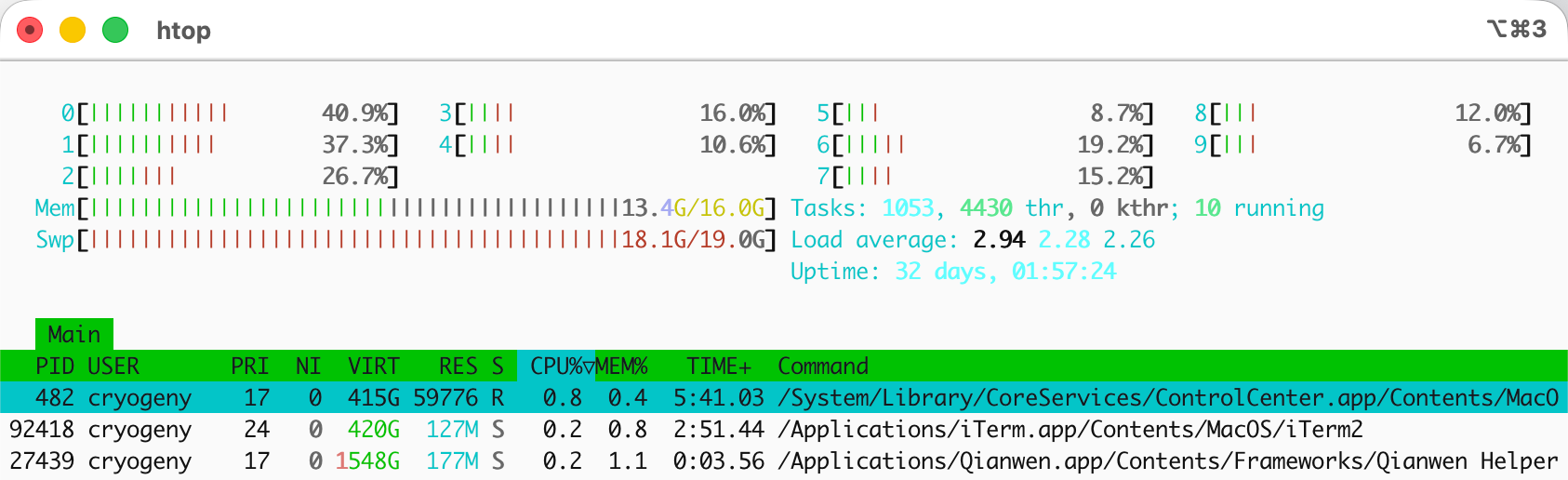This screenshot has height=480, width=1568.
Task: Sort processes by USER column header
Action: 113,366
